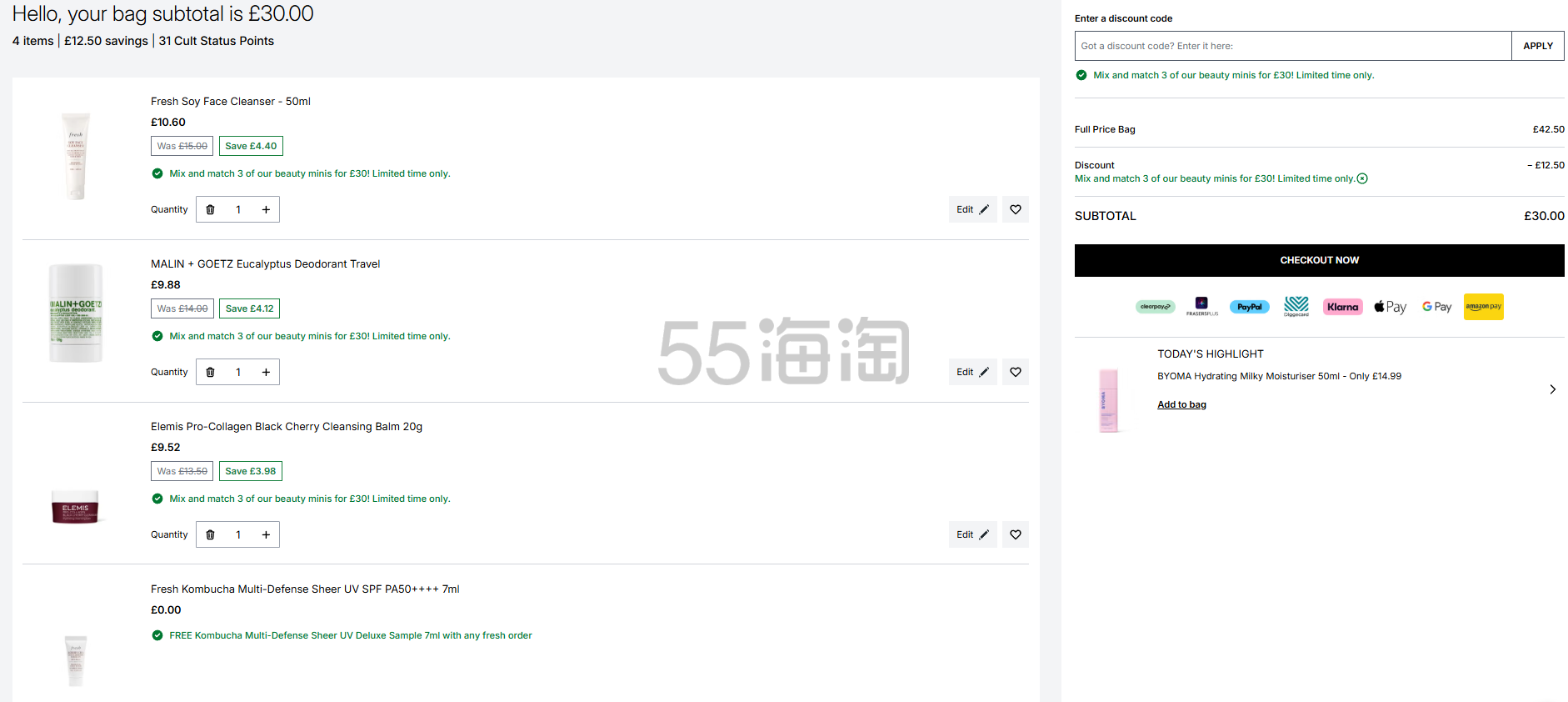The width and height of the screenshot is (1568, 702).
Task: Open Elemis Pro-Collagen Black Cherry Cleansing Balm title
Action: click(287, 427)
